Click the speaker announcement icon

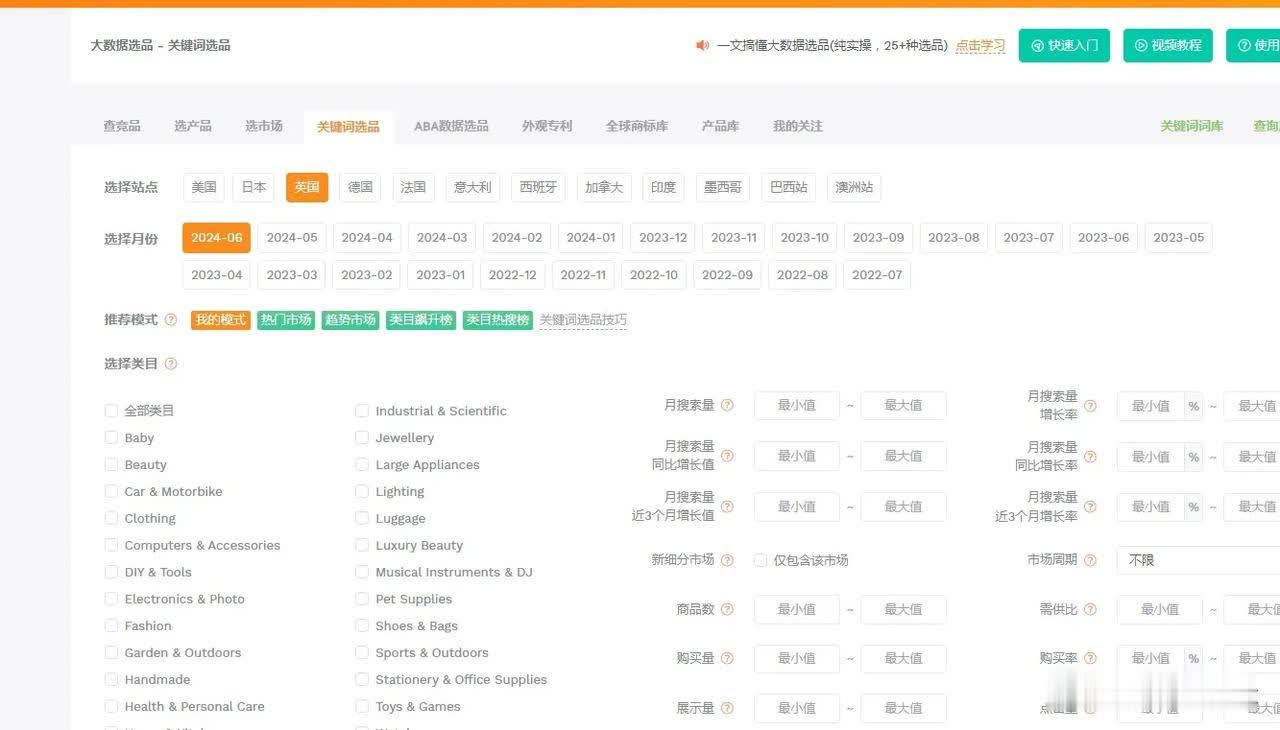(x=702, y=45)
